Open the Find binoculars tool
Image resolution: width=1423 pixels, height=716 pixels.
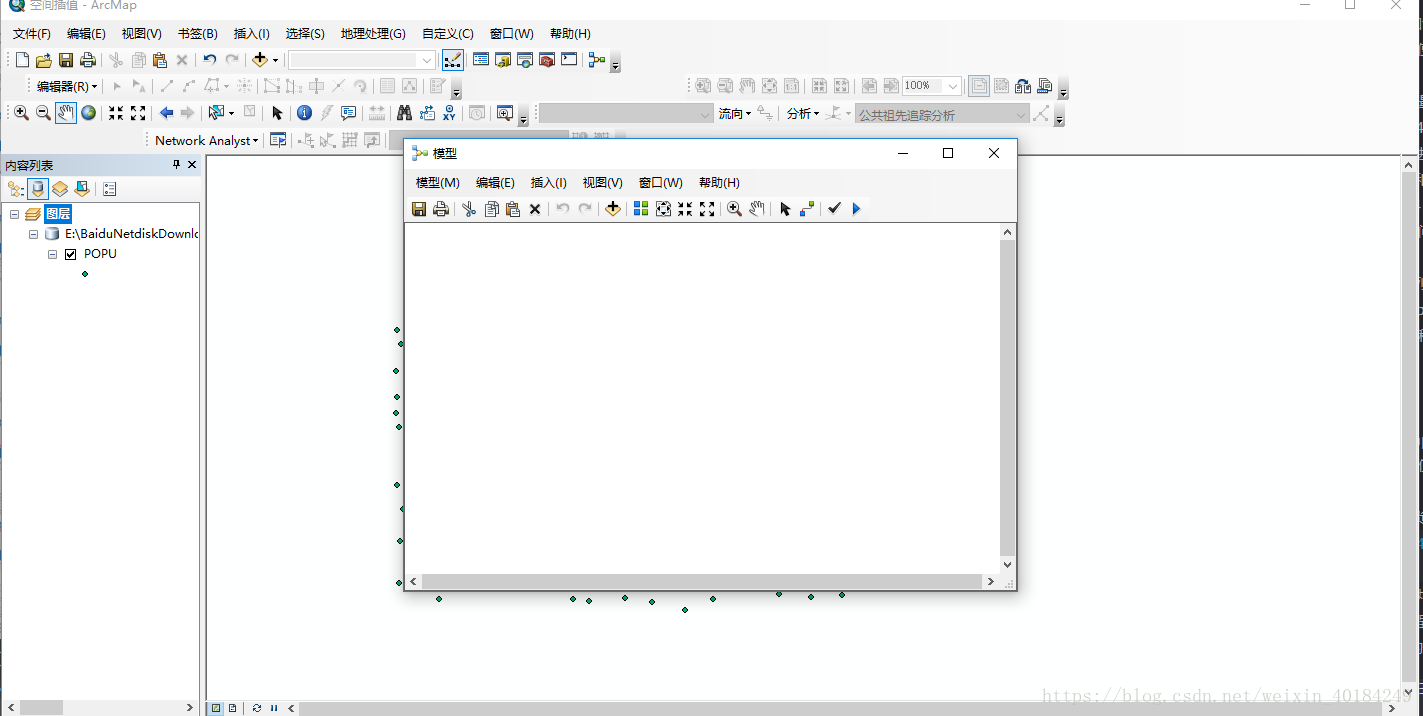coord(404,113)
